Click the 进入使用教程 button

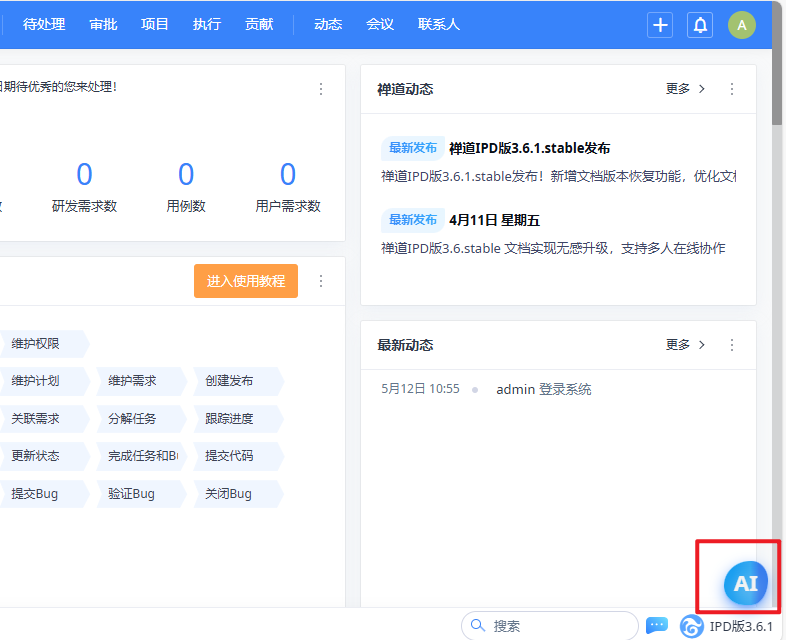point(246,281)
